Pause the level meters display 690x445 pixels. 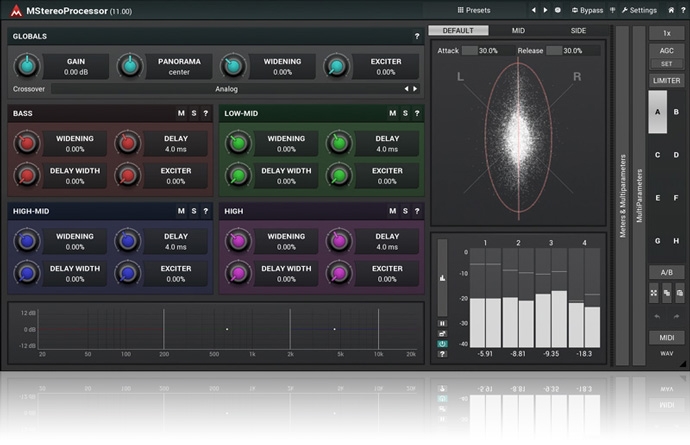442,323
